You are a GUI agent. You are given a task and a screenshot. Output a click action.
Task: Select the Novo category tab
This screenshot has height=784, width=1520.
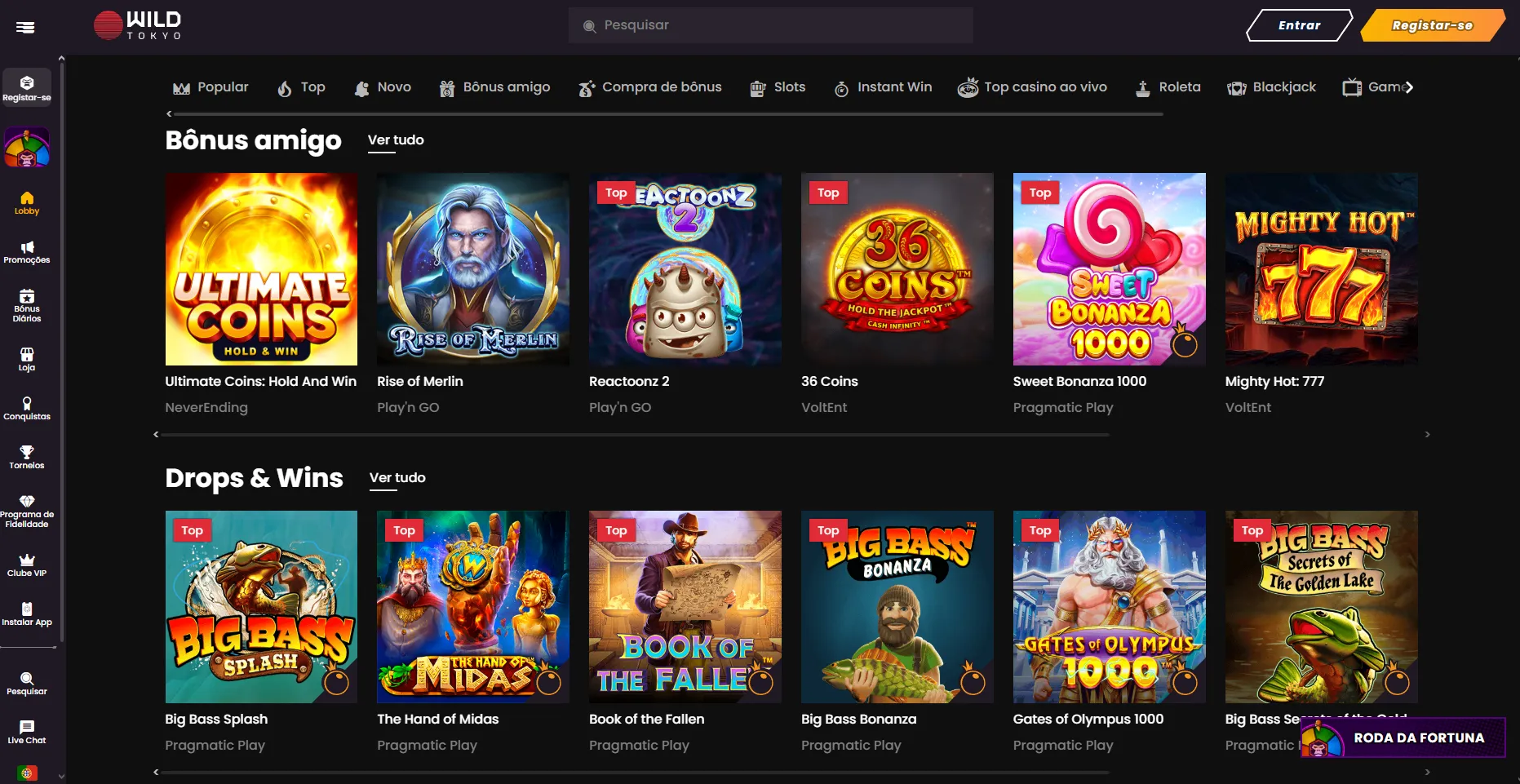click(383, 87)
